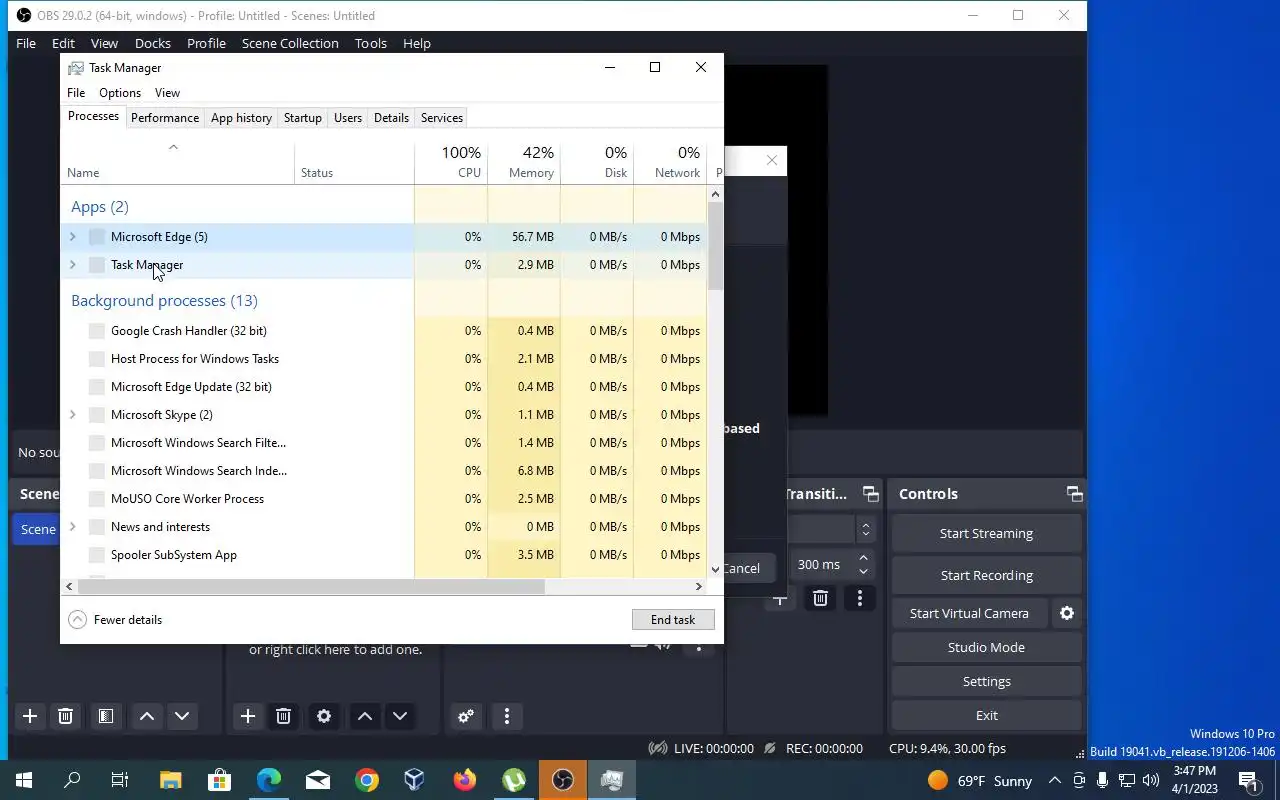The image size is (1280, 800).
Task: Collapse Task Manager with Fewer details
Action: tap(115, 620)
